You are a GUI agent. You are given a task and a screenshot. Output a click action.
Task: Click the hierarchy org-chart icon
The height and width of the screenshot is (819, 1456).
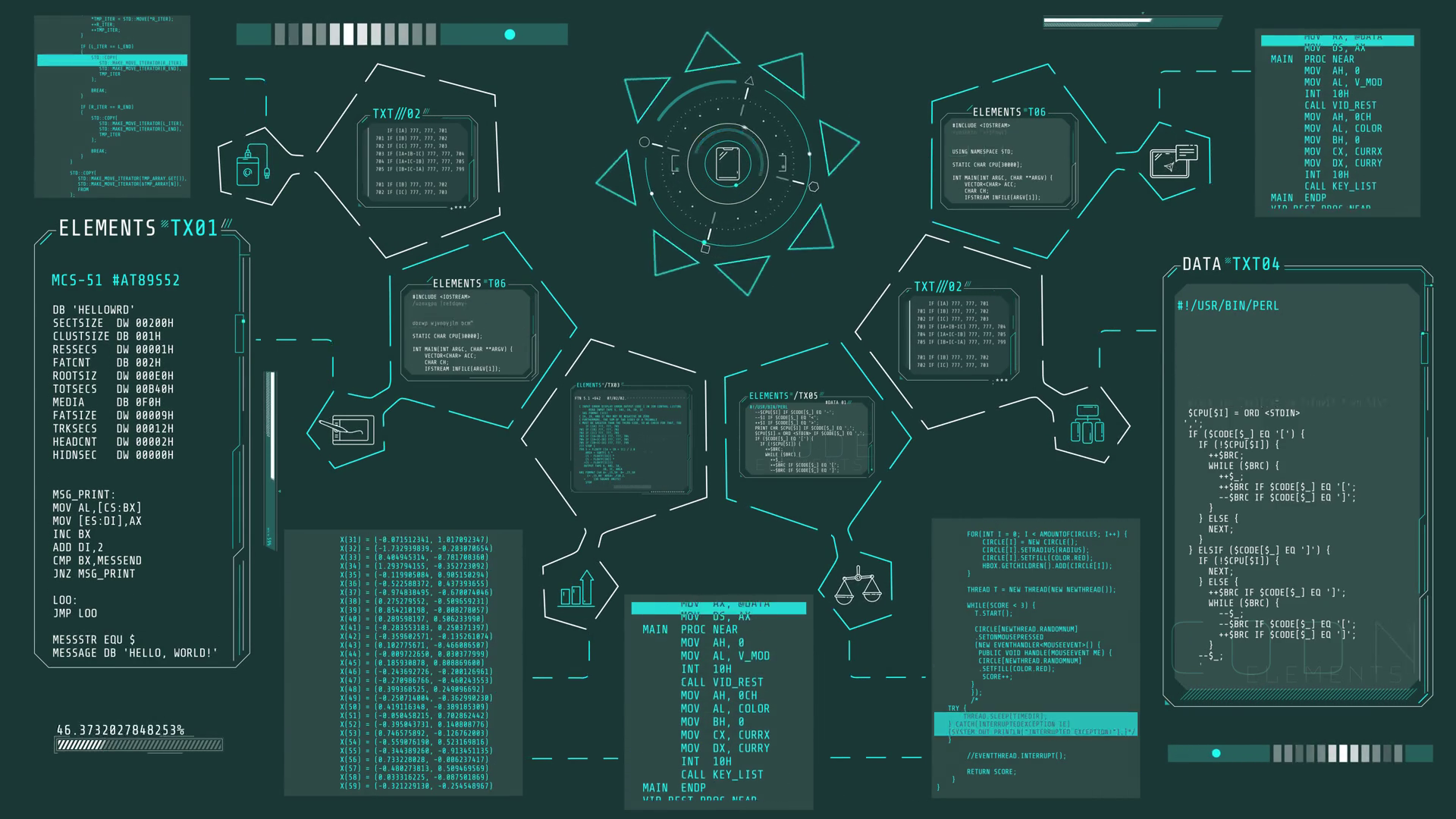(x=1087, y=424)
